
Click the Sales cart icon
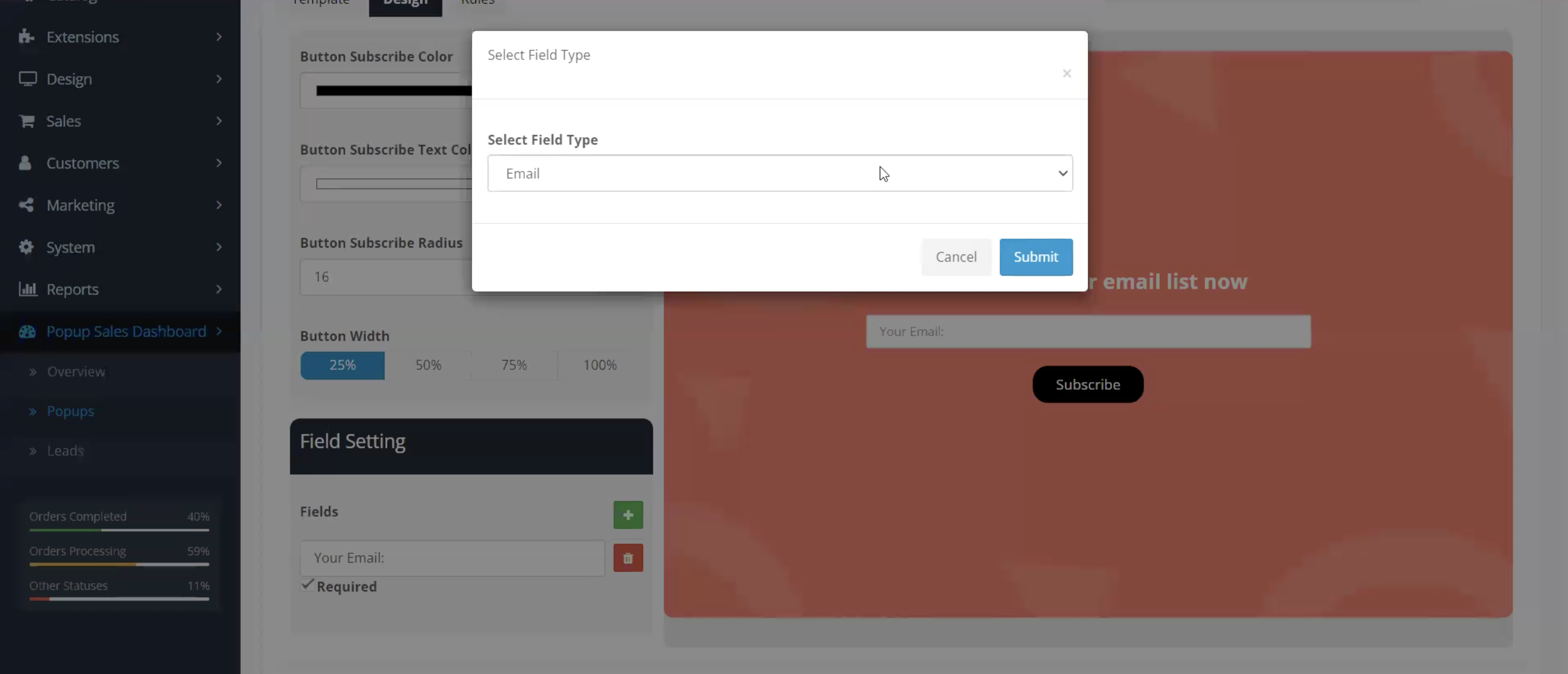click(26, 120)
